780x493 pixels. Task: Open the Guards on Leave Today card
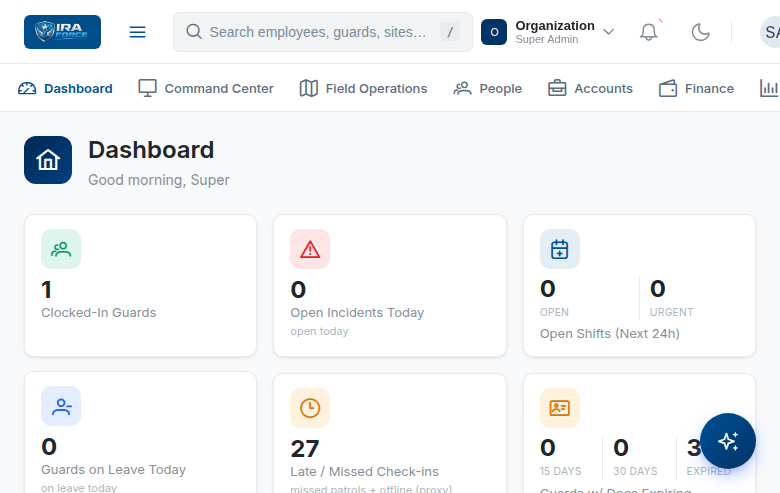tap(140, 433)
